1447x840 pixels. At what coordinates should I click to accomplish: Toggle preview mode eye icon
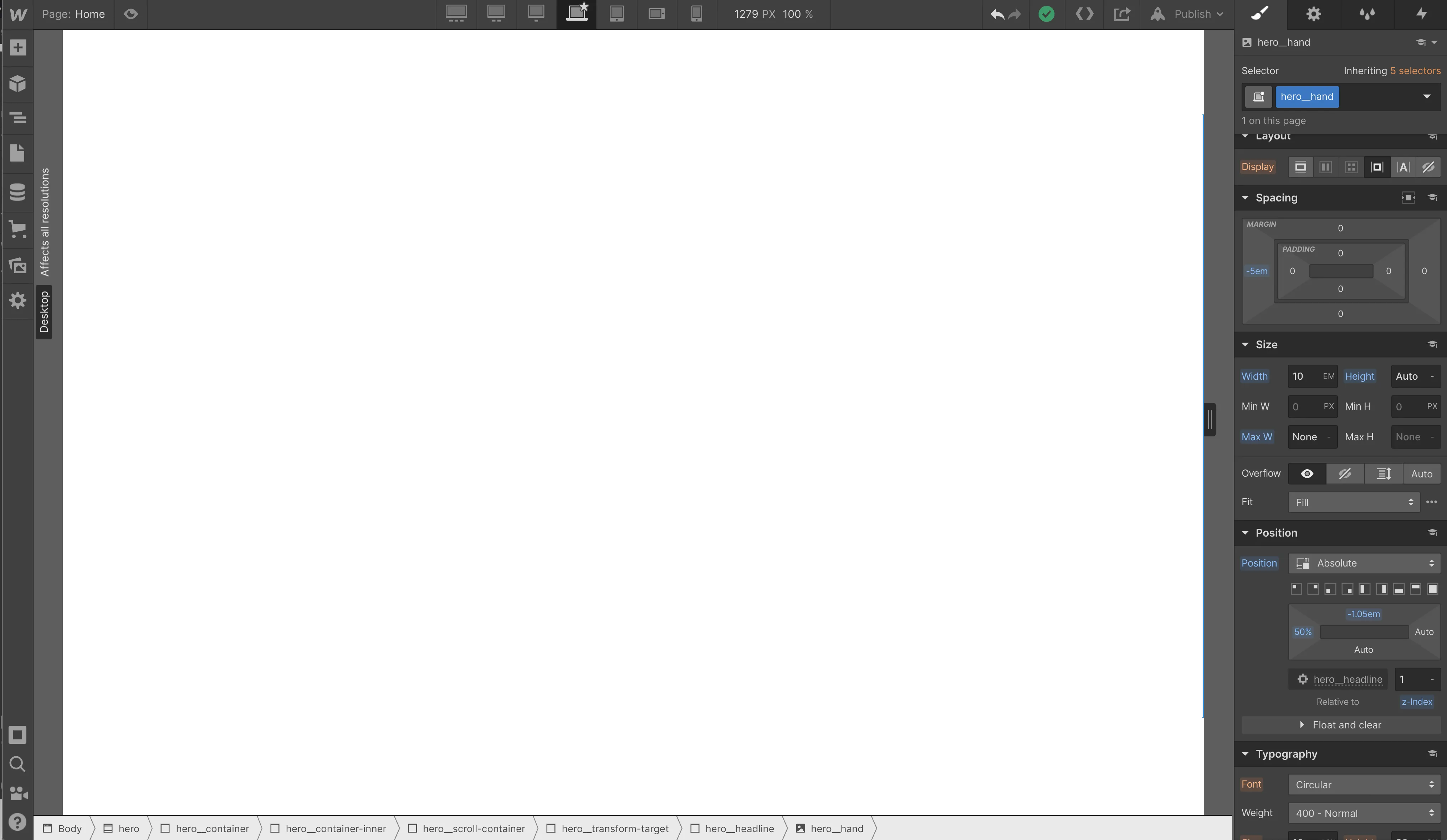point(131,14)
